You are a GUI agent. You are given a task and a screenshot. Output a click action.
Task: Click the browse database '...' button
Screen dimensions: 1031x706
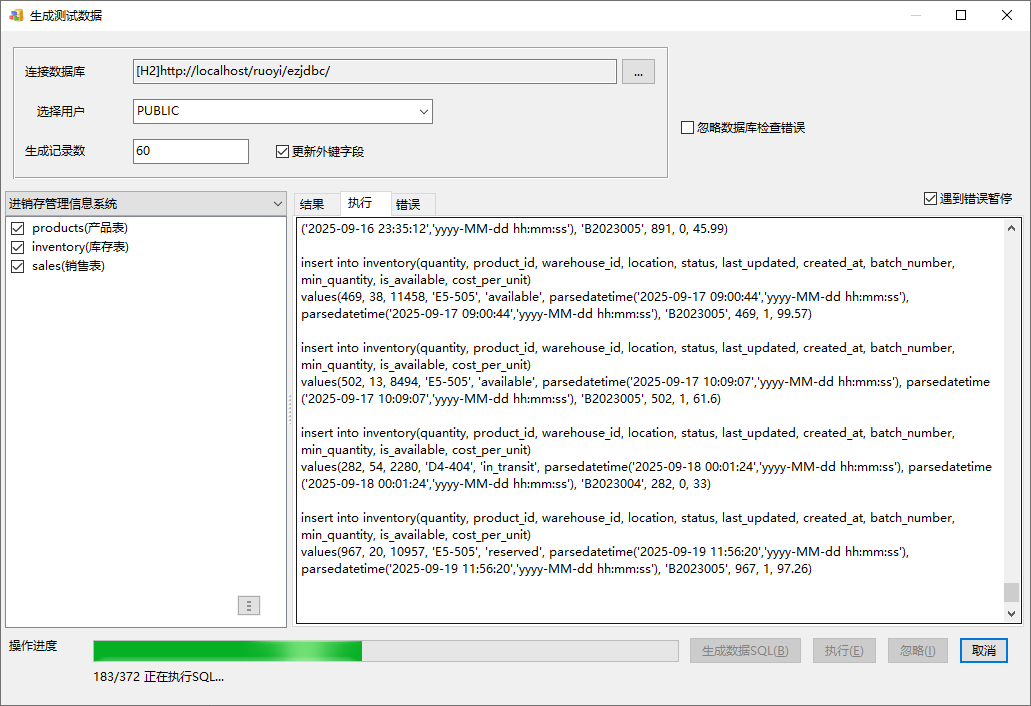point(638,71)
